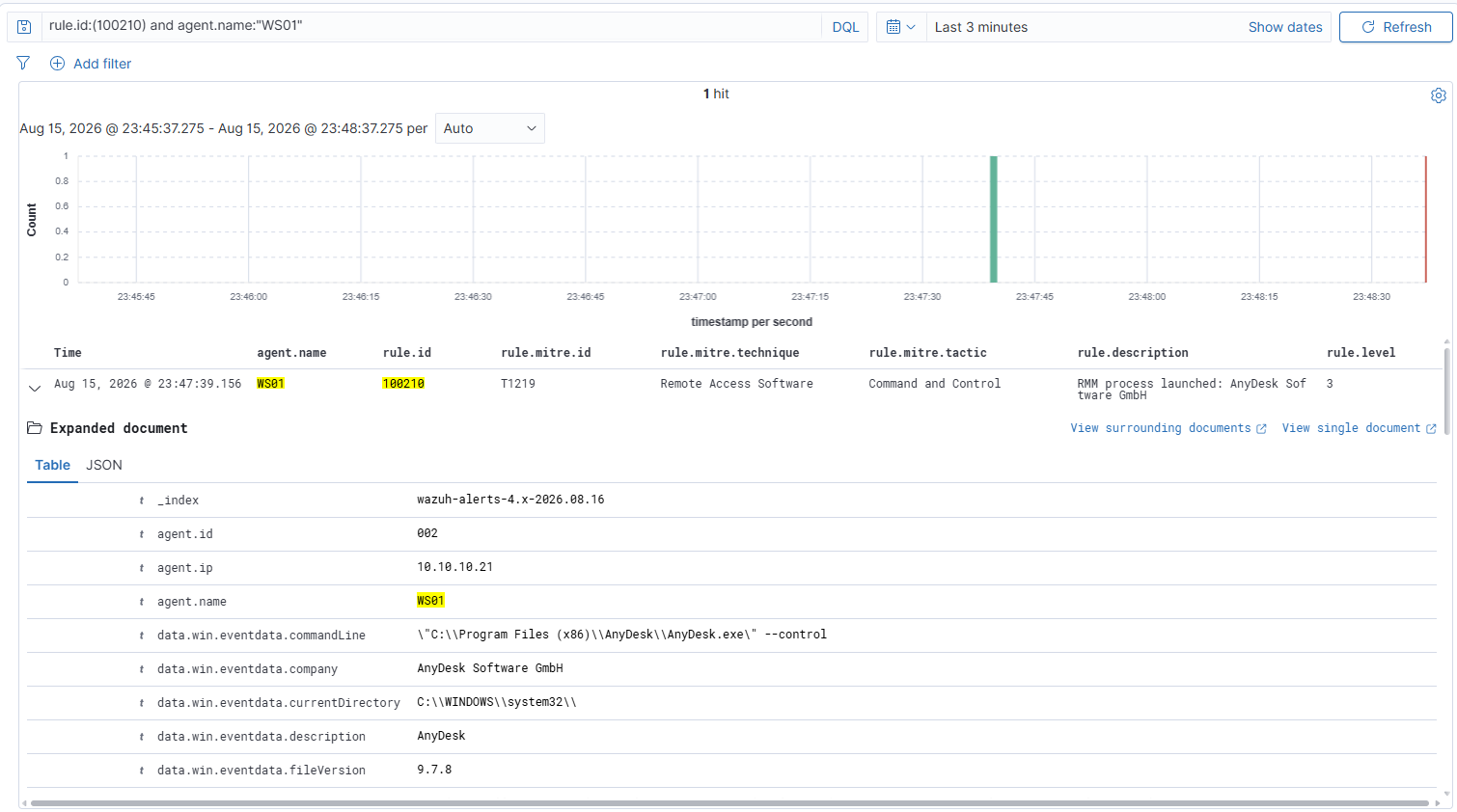Open the histogram settings gear icon
Image resolution: width=1457 pixels, height=812 pixels.
1438,95
